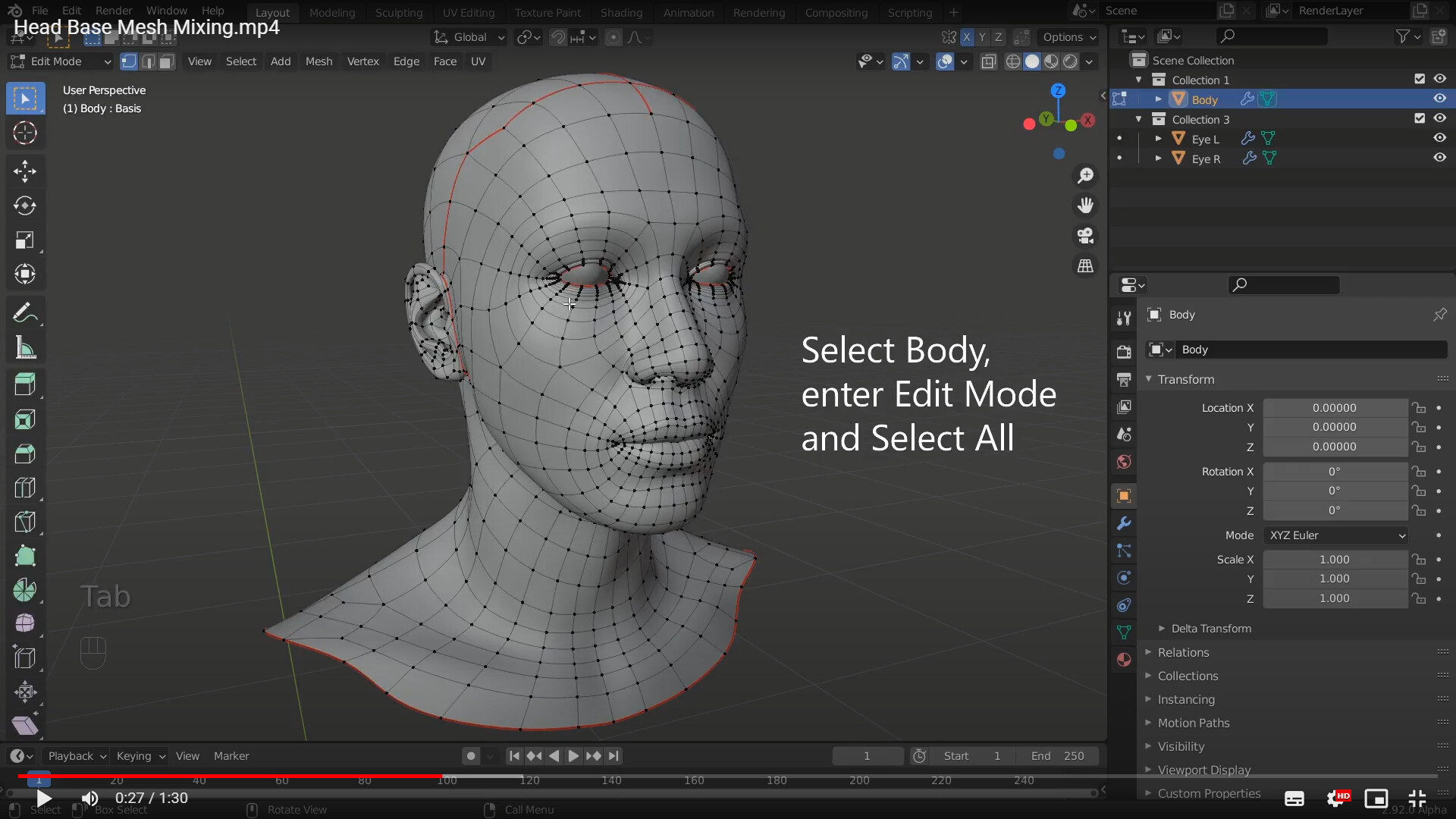Open the Sculpting workspace tab
This screenshot has width=1456, height=819.
[x=399, y=12]
